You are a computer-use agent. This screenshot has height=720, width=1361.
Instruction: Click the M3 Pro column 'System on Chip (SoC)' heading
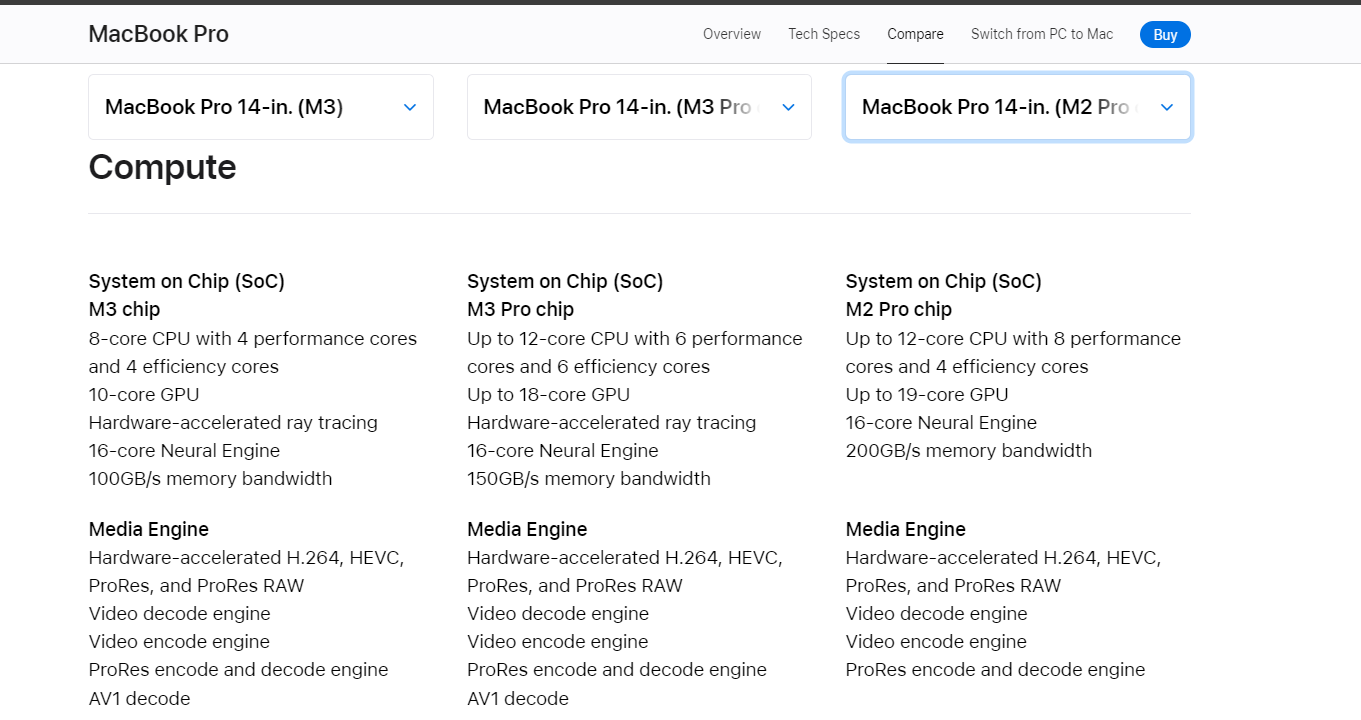[x=565, y=281]
